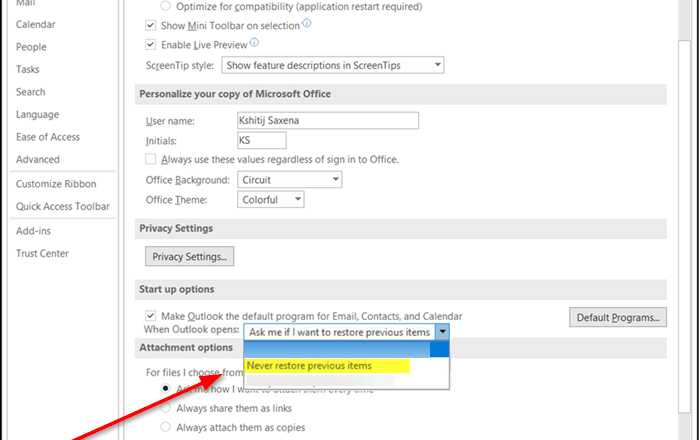Viewport: 700px width, 440px height.
Task: Expand the Office Background dropdown
Action: coord(335,180)
